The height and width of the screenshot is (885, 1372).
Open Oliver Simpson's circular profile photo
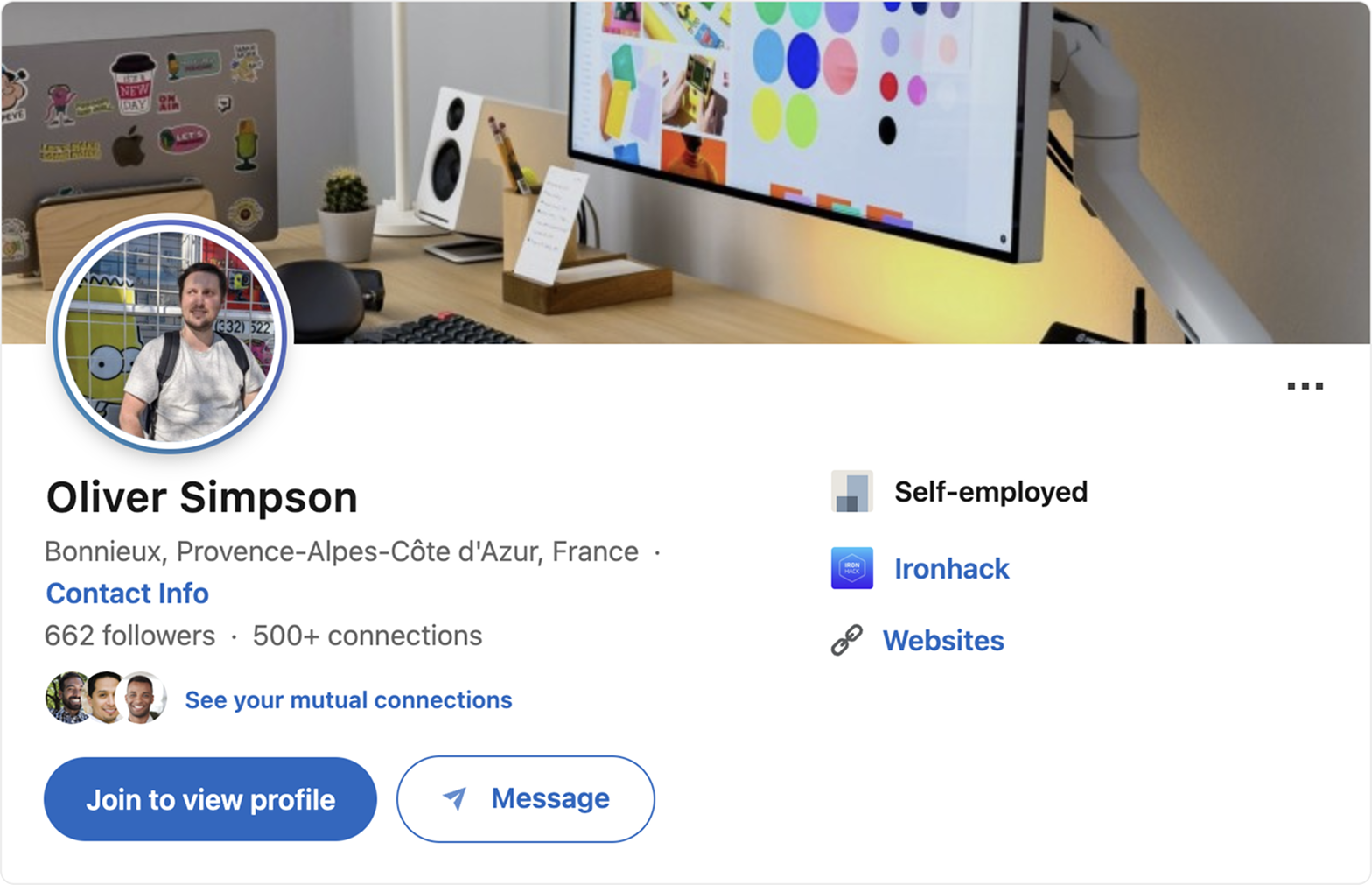[x=170, y=334]
